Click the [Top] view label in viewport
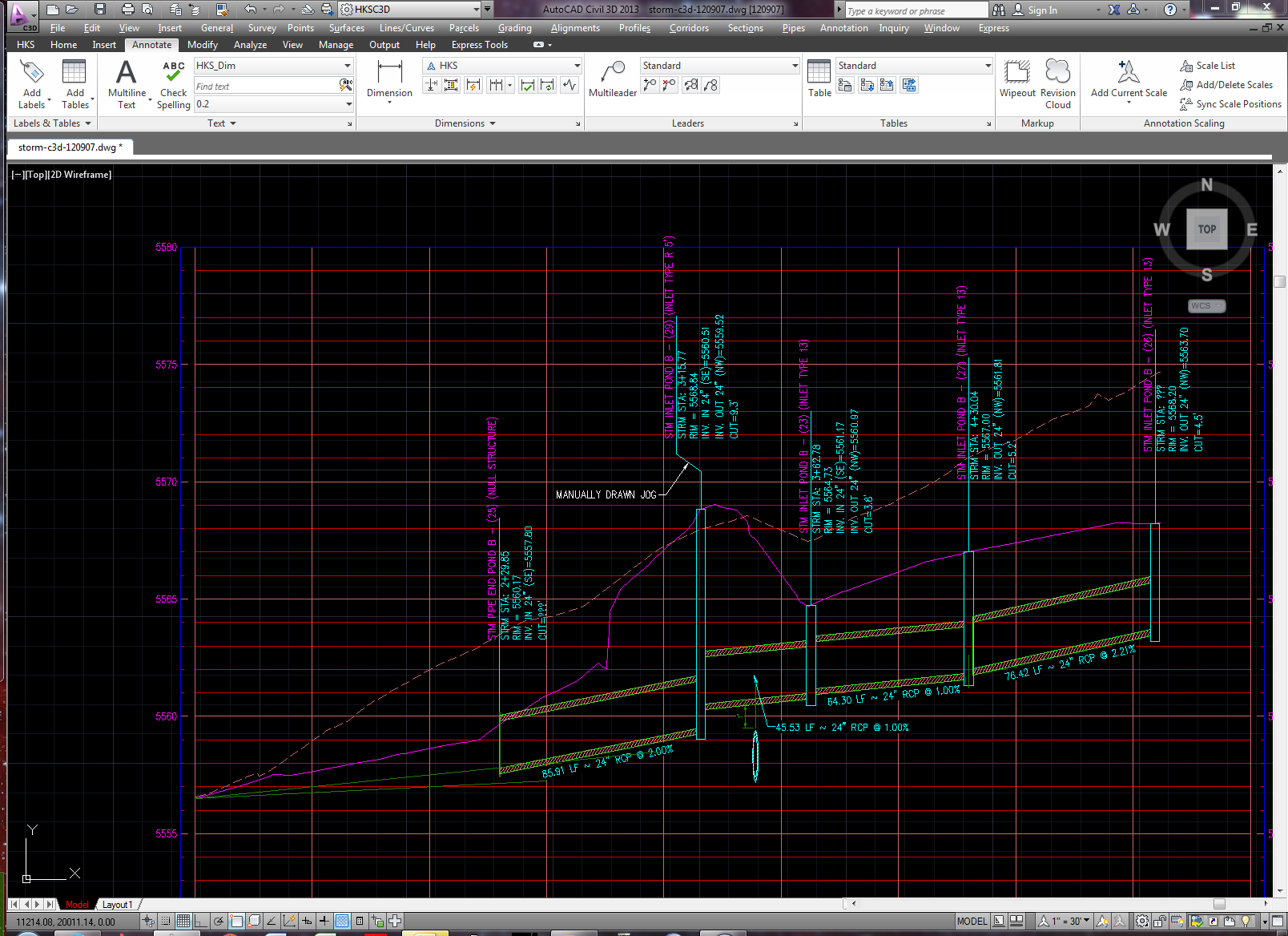 37,175
